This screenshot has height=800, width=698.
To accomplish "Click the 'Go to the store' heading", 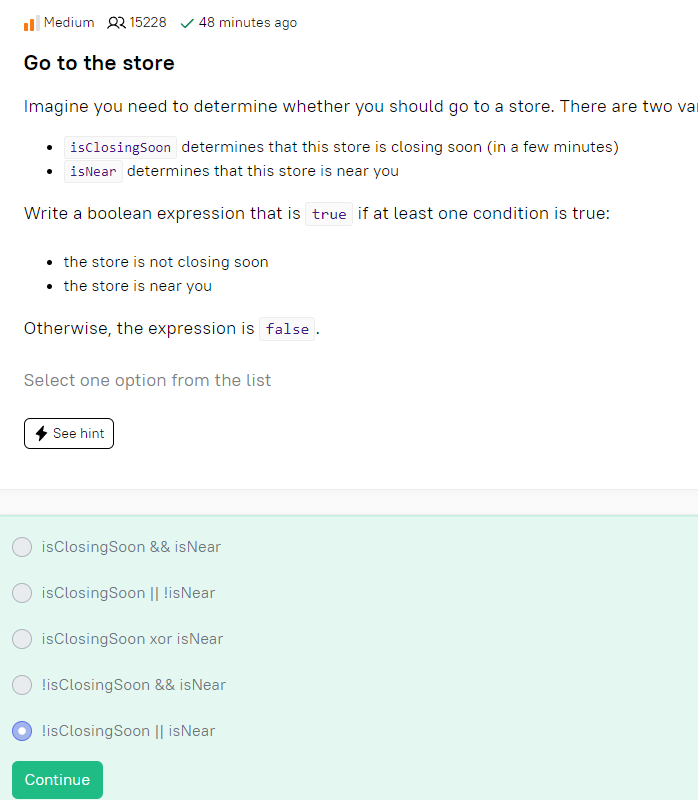I will [99, 63].
